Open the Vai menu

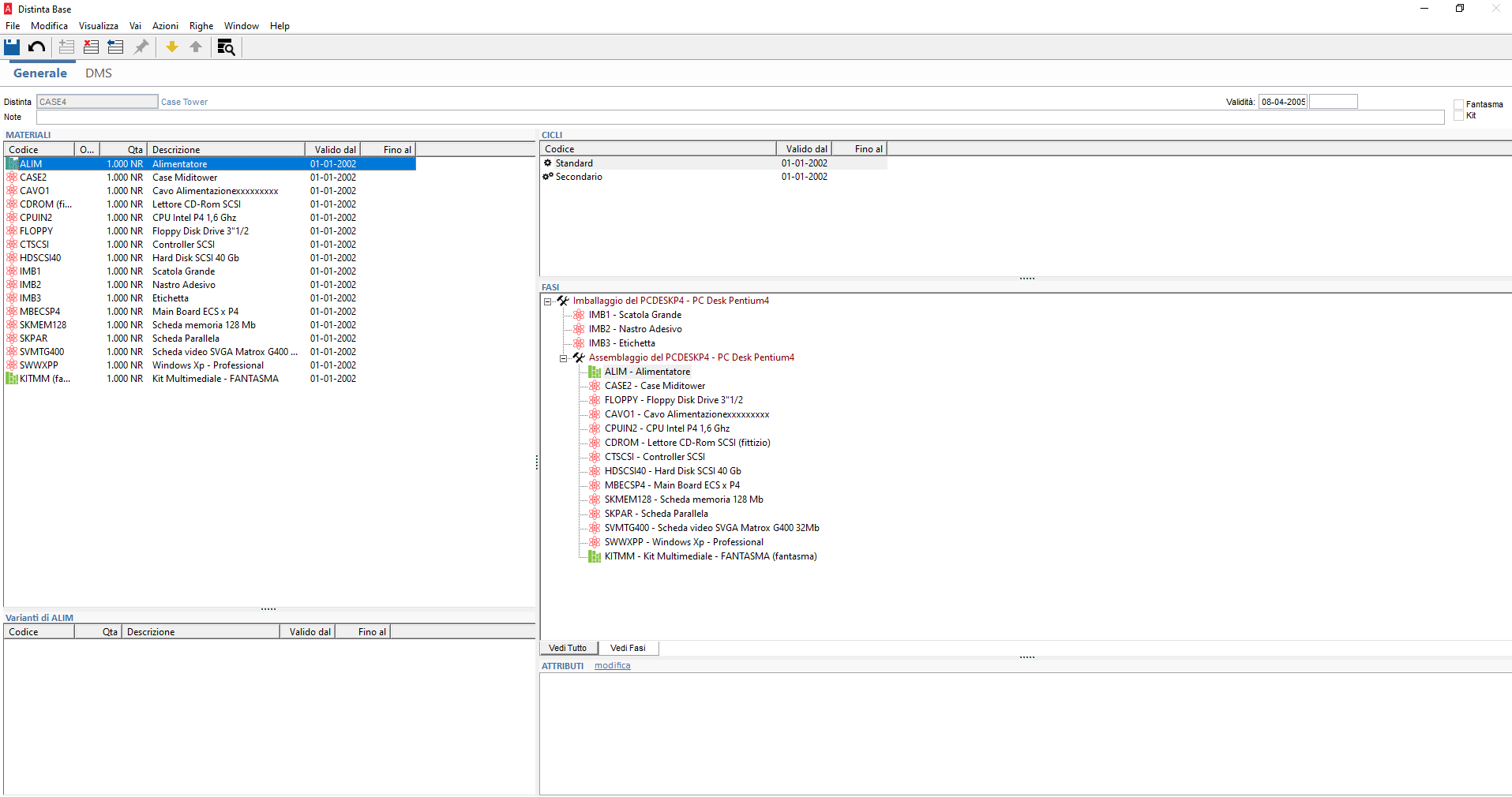coord(135,26)
